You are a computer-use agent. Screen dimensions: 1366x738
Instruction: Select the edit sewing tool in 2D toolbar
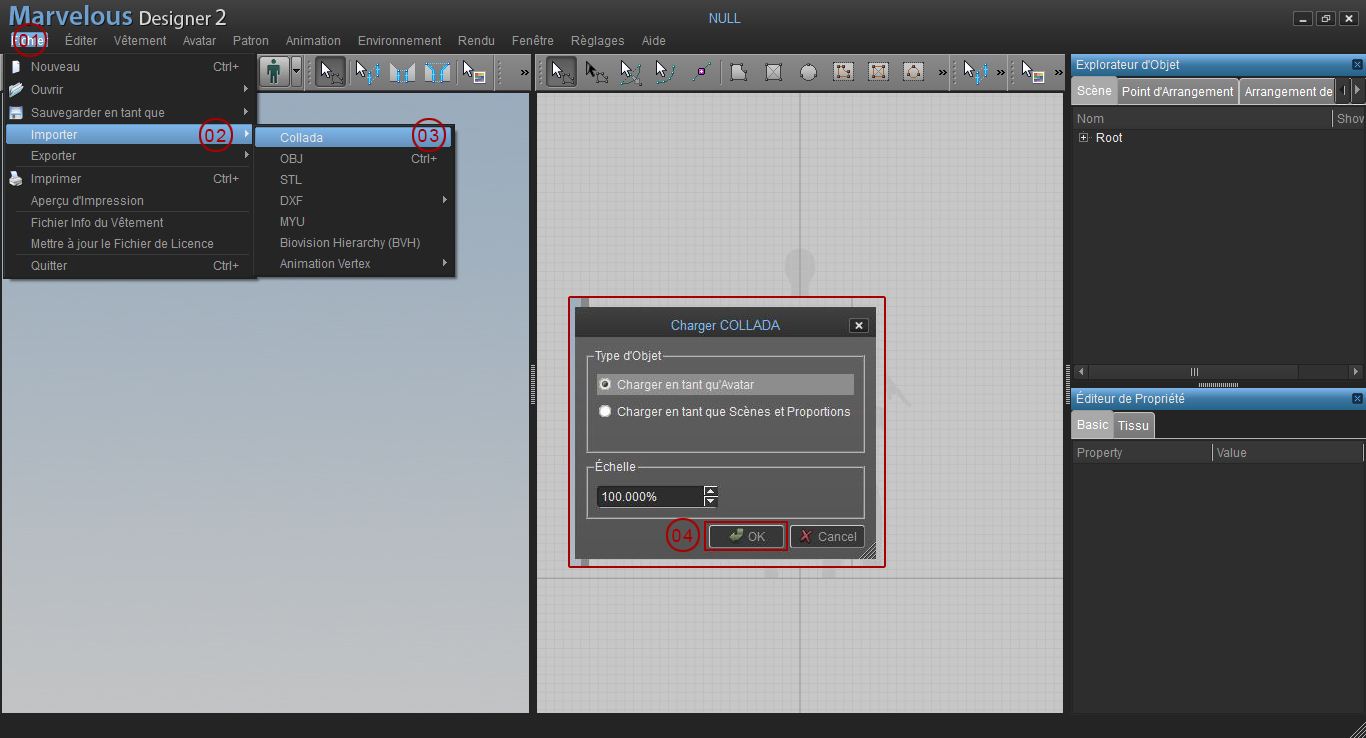pyautogui.click(x=977, y=72)
